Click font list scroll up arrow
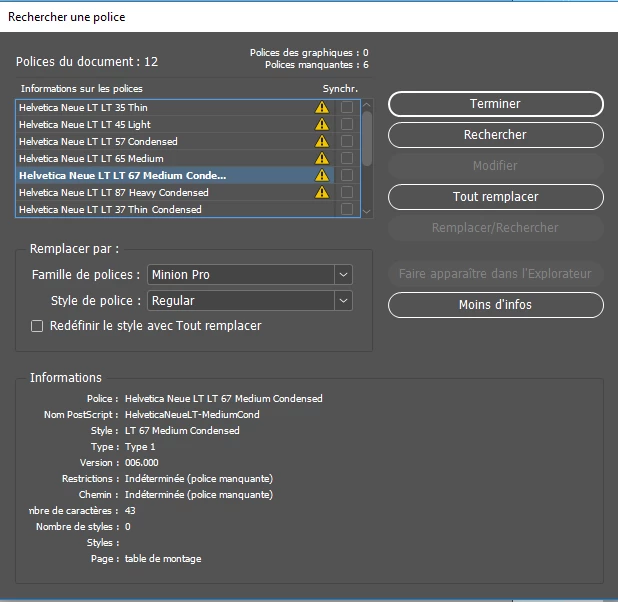The width and height of the screenshot is (618, 602). 367,105
